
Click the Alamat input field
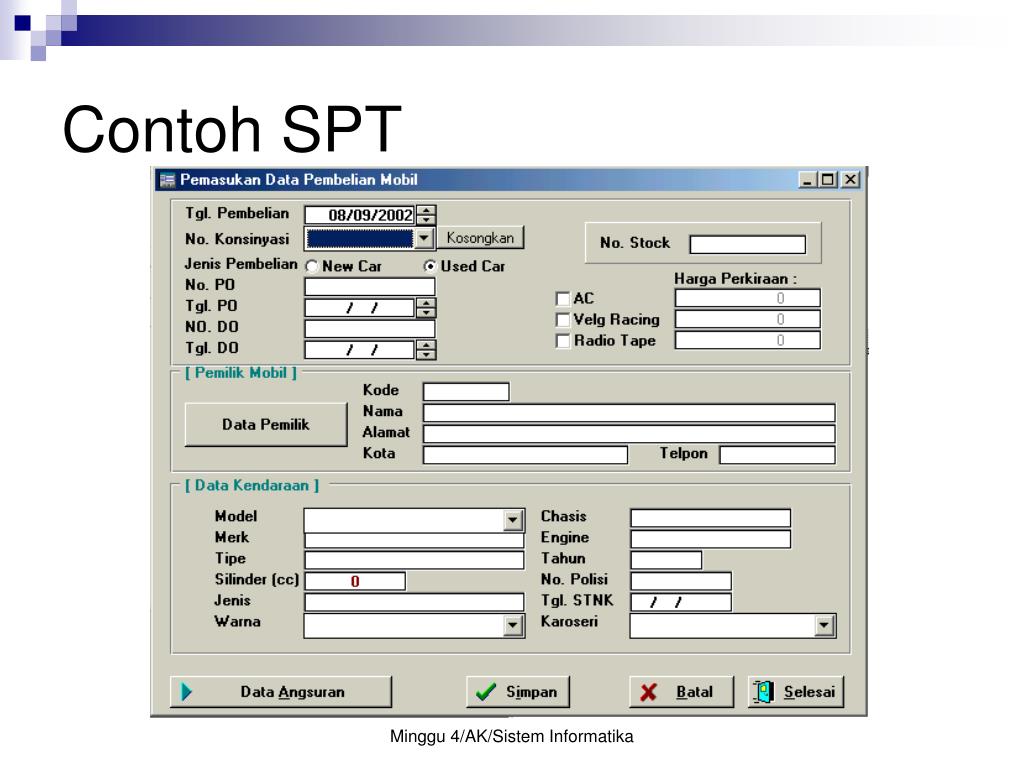pyautogui.click(x=630, y=434)
